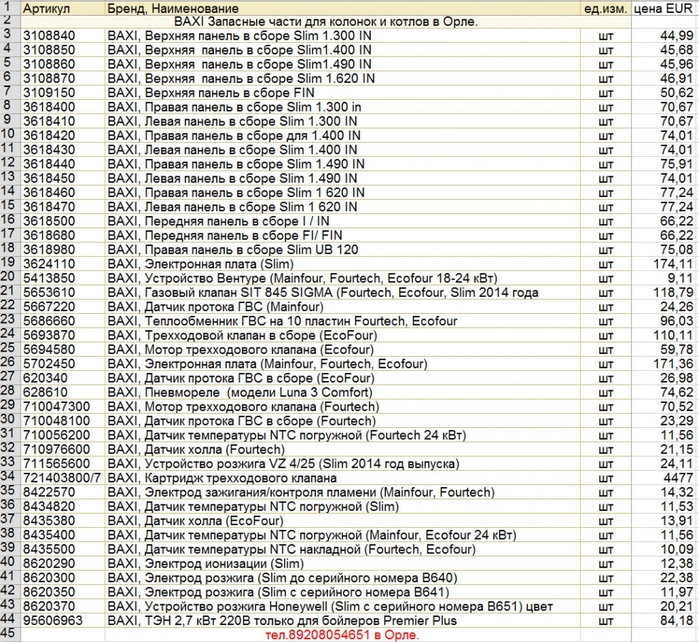Click row header number 45
Image resolution: width=699 pixels, height=642 pixels.
coord(9,634)
